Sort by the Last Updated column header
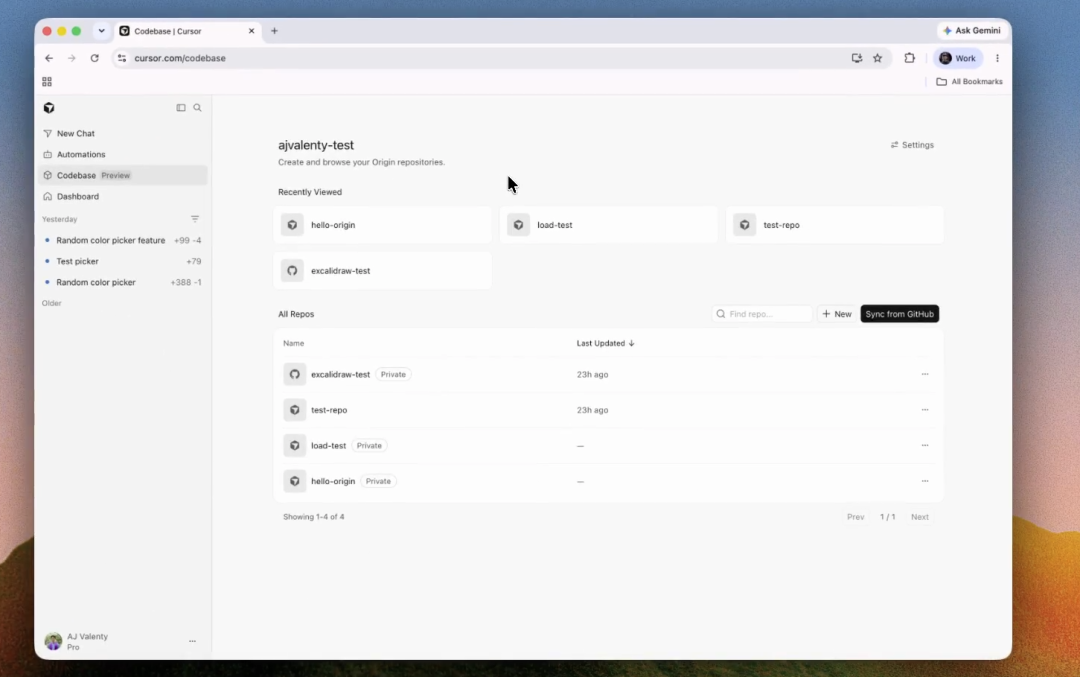The image size is (1080, 677). 605,343
